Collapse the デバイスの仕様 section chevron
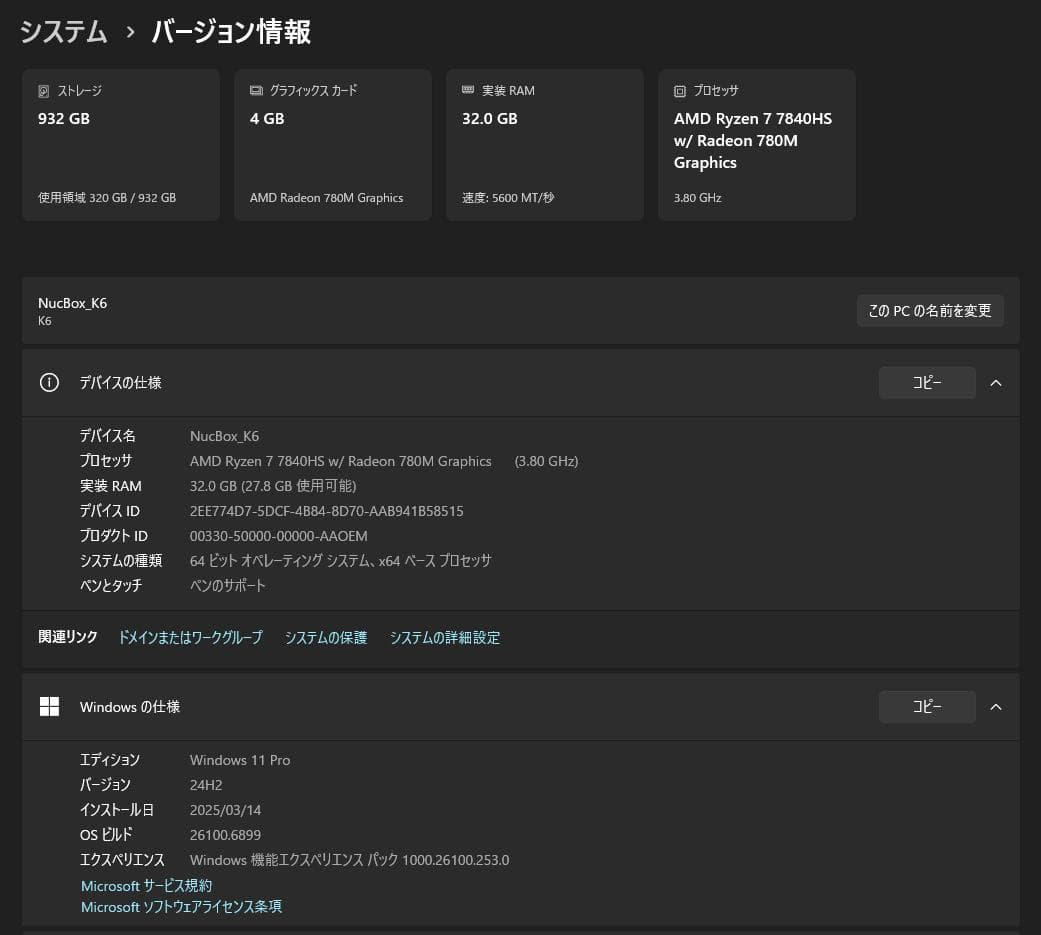 tap(995, 382)
